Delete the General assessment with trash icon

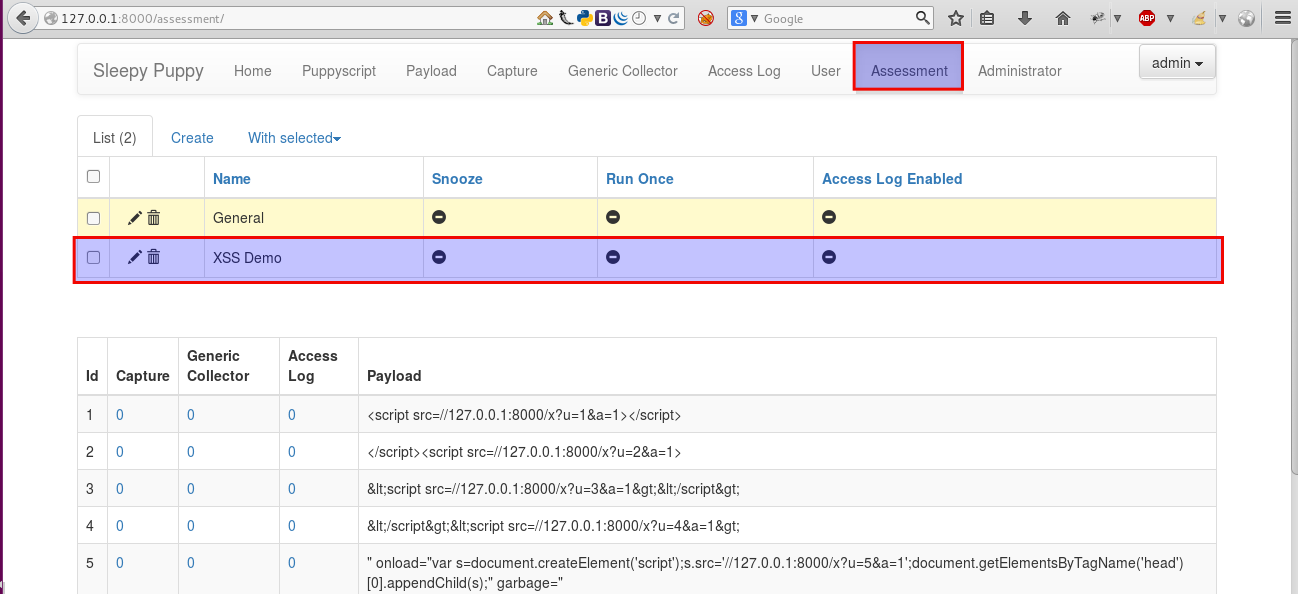tap(154, 218)
